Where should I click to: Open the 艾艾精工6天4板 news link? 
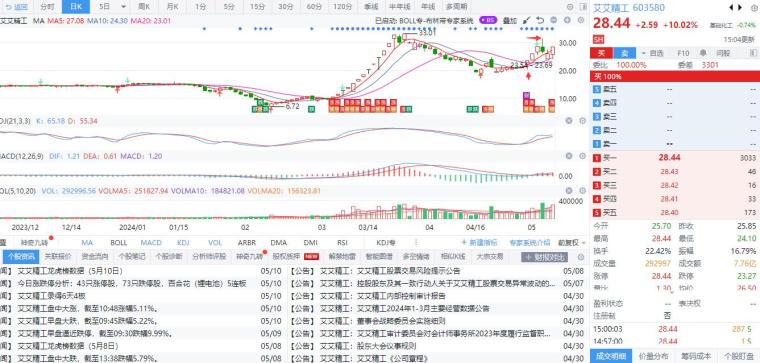click(51, 296)
